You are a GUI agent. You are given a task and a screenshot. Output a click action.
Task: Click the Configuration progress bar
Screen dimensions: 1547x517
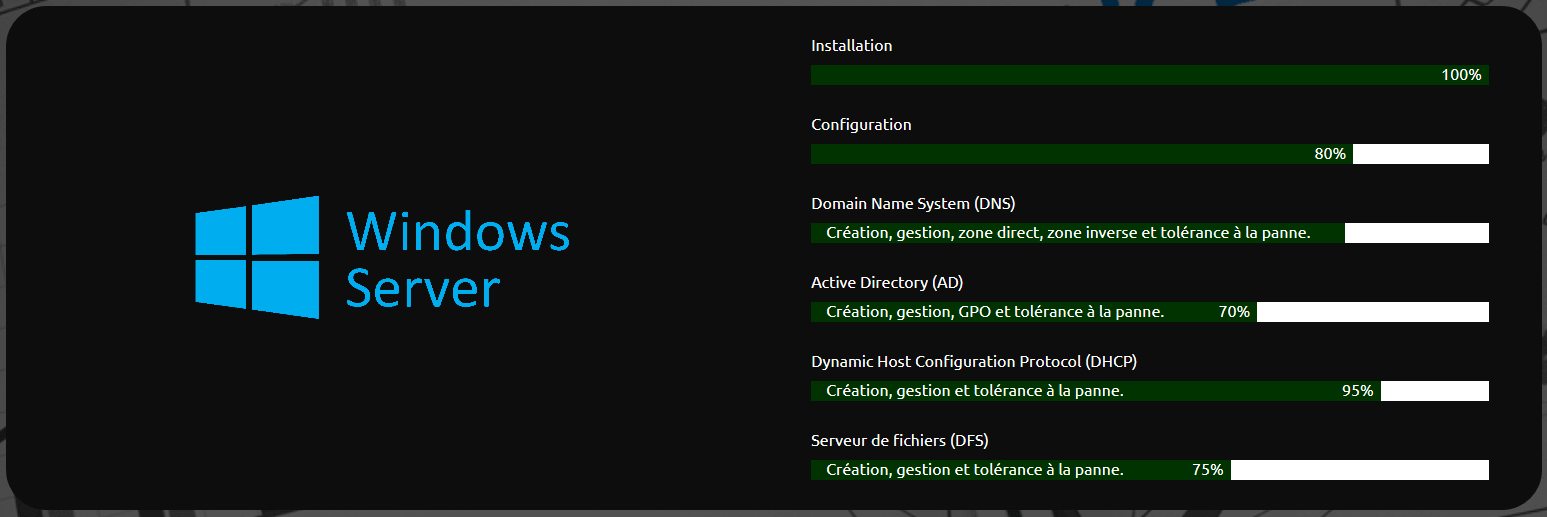click(x=1150, y=154)
